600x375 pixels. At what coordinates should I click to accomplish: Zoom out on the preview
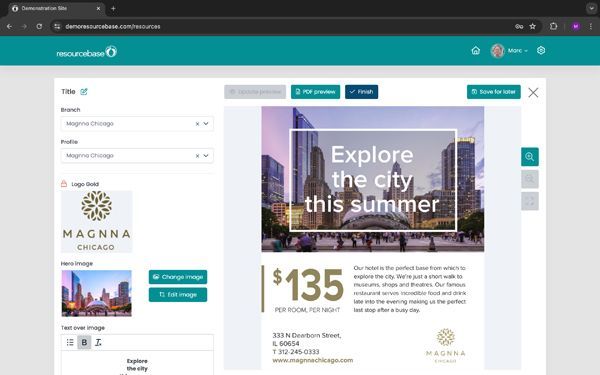pyautogui.click(x=530, y=179)
